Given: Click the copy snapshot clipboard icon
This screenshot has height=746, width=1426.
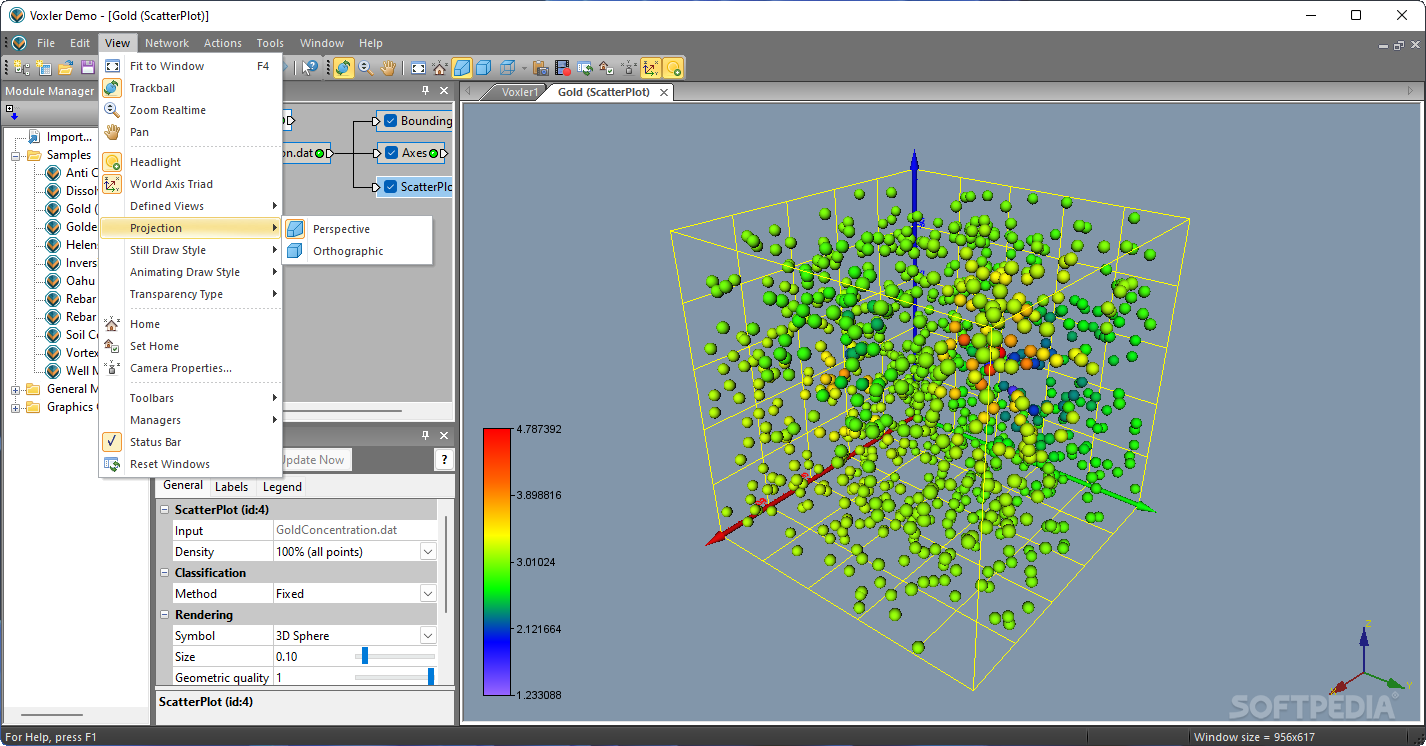Looking at the screenshot, I should coord(540,68).
